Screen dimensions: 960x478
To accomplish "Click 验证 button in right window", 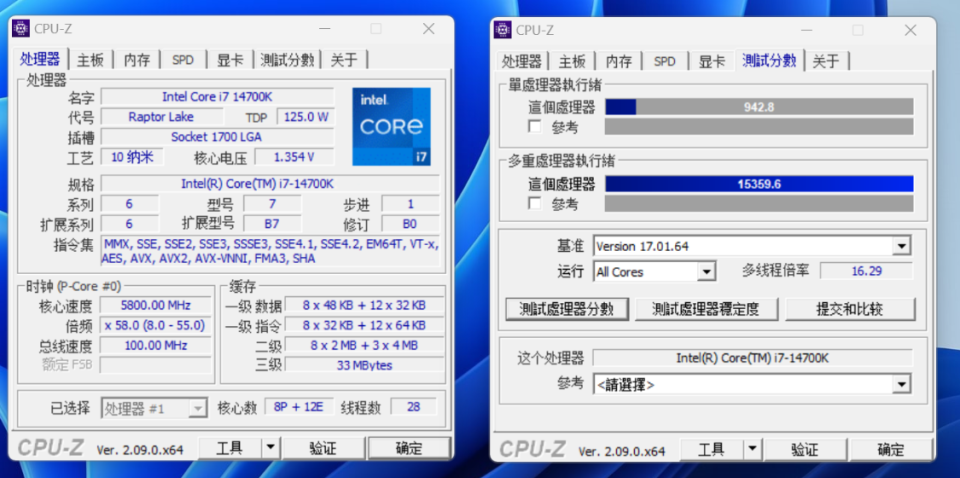I will coord(805,450).
